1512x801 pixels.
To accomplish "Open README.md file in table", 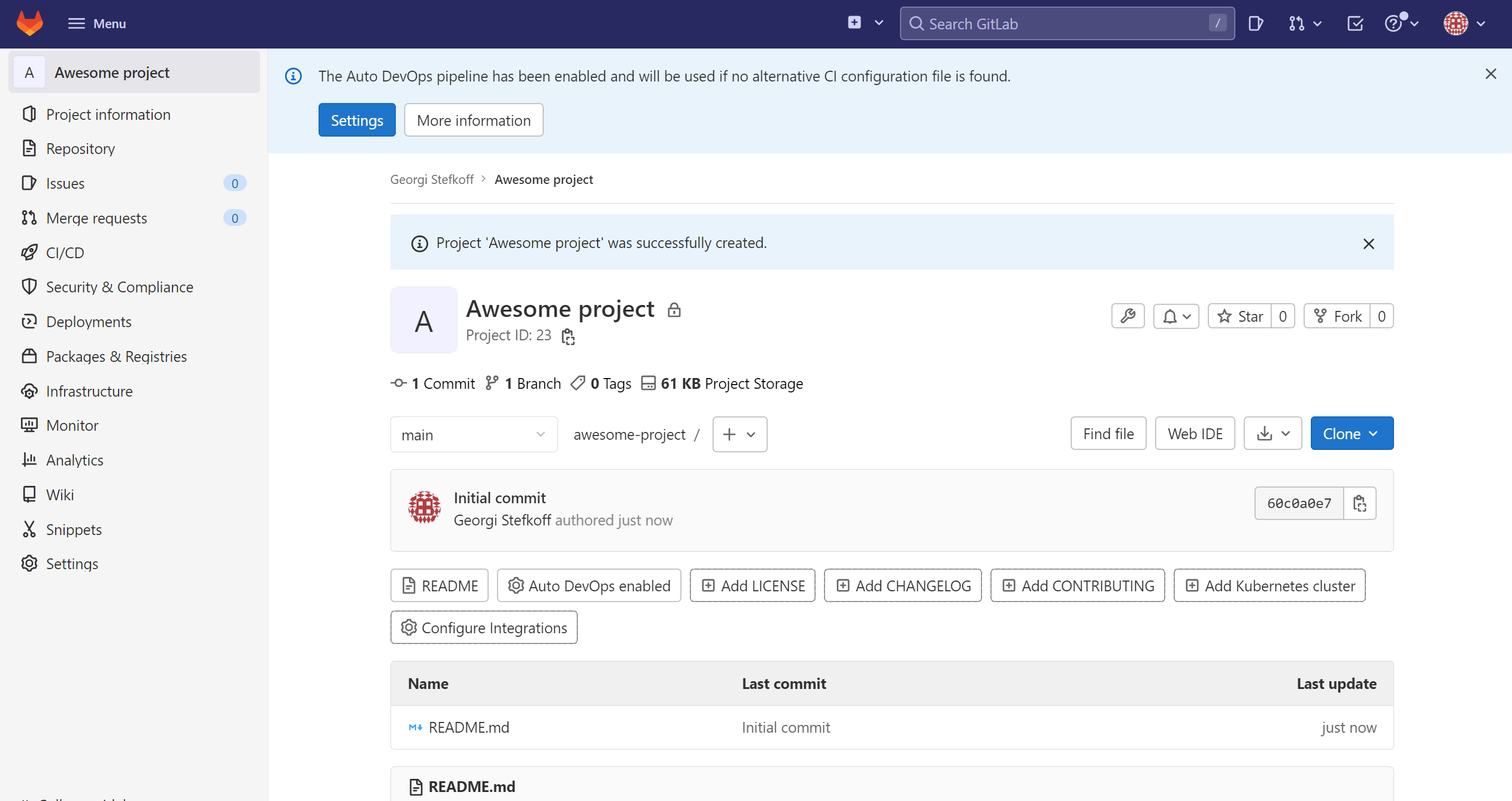I will 469,727.
